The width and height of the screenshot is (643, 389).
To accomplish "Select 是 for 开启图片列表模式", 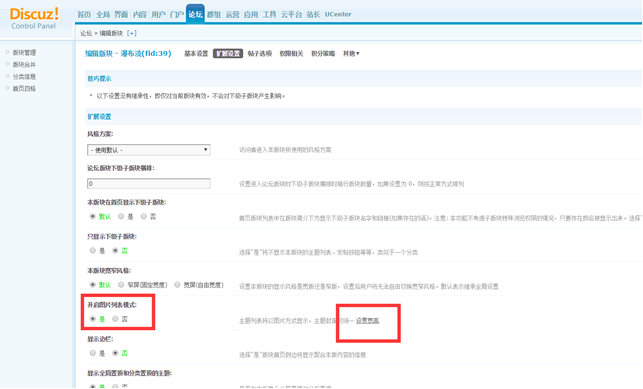I will [93, 319].
